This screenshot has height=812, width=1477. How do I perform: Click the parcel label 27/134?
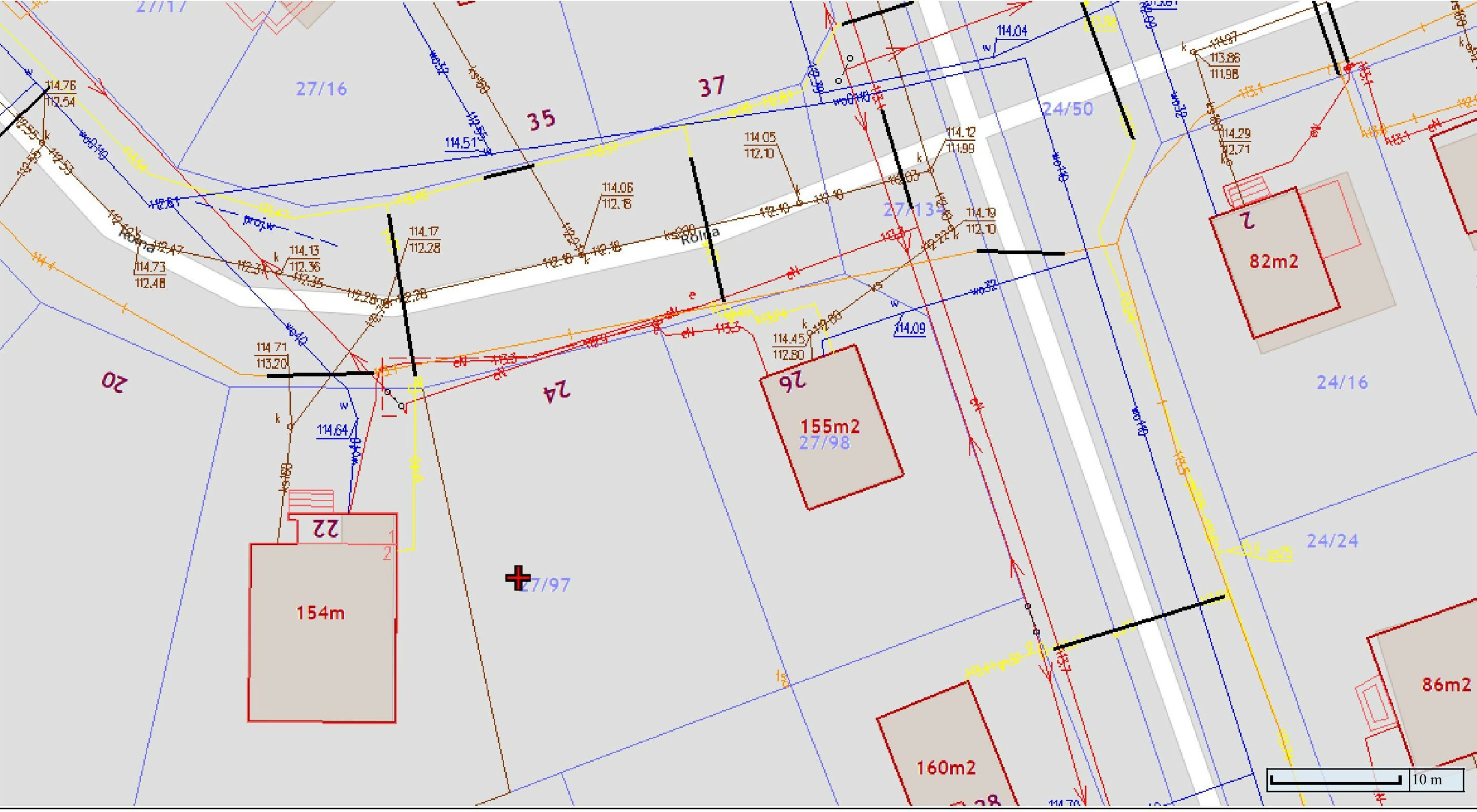[912, 210]
